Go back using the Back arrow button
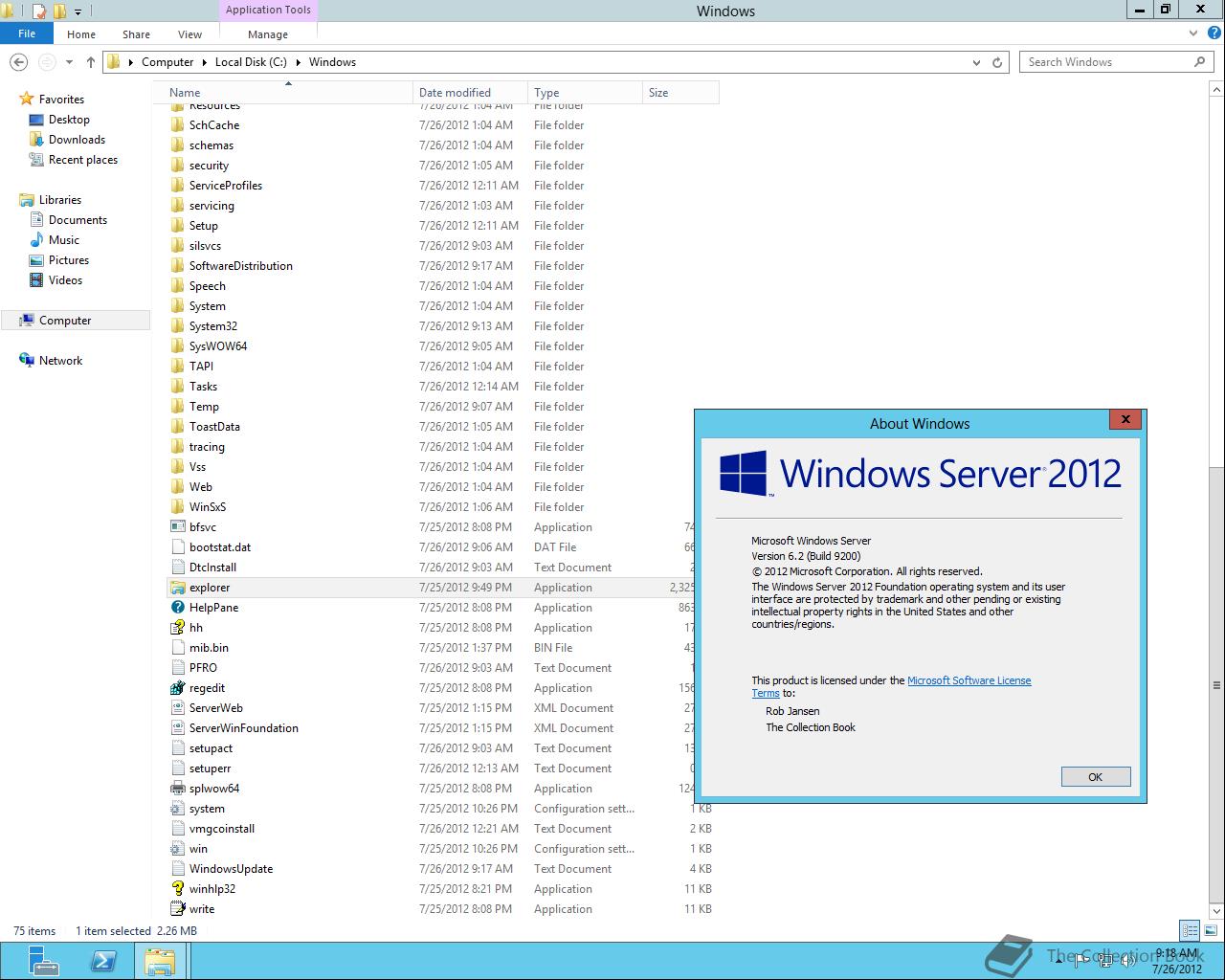 [x=18, y=62]
